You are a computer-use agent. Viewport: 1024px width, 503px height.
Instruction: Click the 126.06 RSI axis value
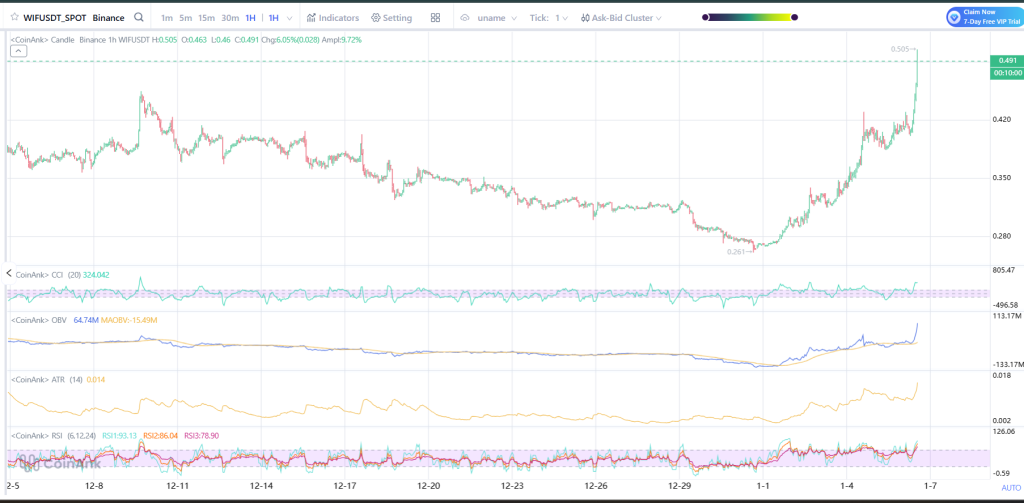pos(1004,432)
